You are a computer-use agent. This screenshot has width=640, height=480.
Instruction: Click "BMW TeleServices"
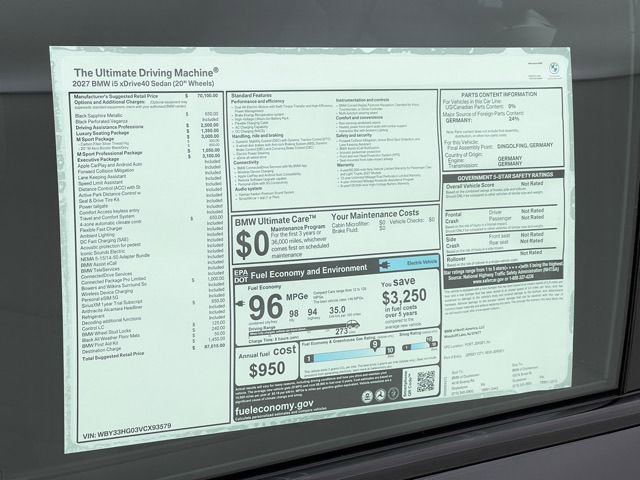tap(100, 270)
